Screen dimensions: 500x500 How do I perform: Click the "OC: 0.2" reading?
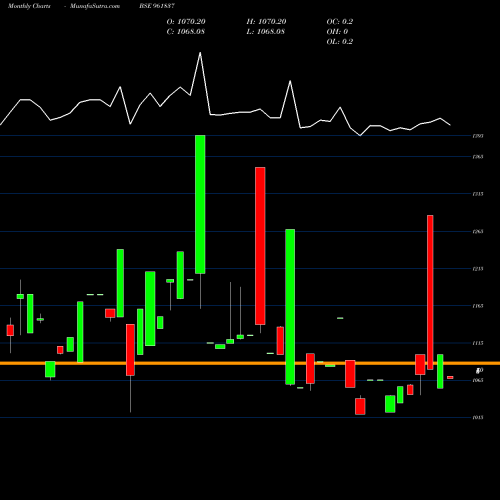(x=340, y=22)
